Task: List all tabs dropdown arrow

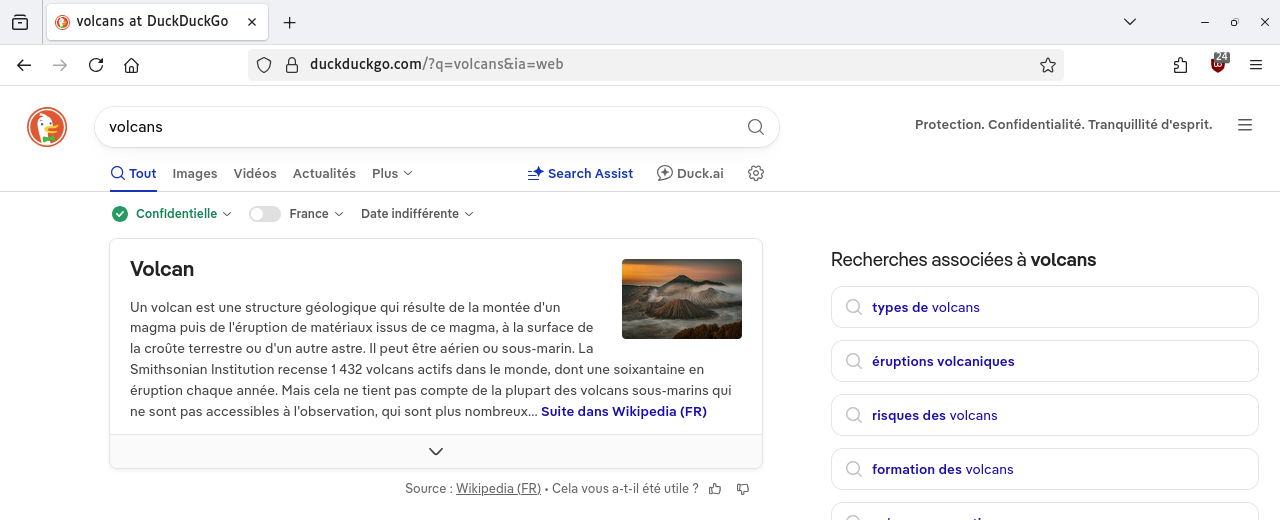Action: [x=1130, y=22]
